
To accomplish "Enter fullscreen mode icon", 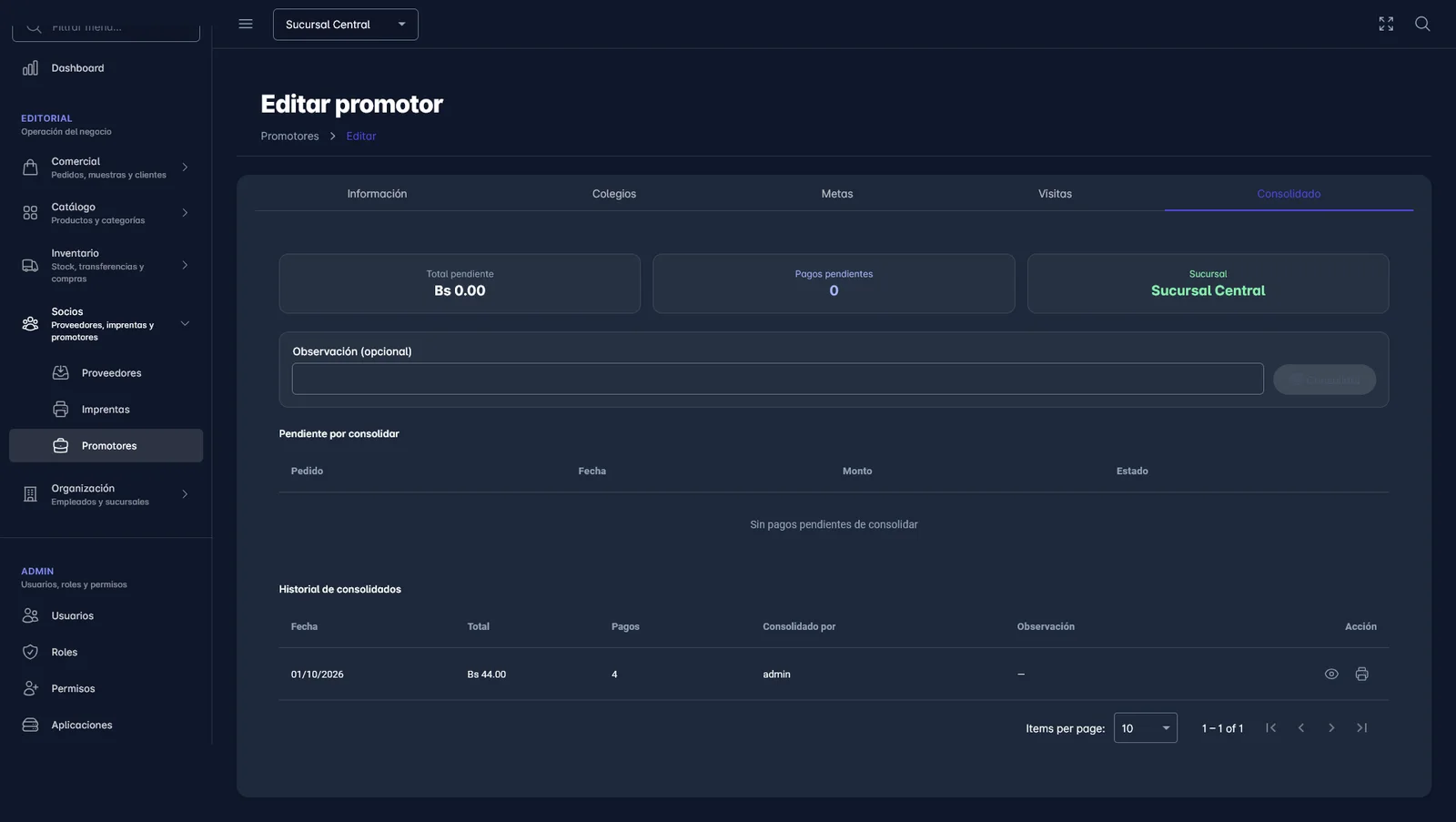I will coord(1386,24).
